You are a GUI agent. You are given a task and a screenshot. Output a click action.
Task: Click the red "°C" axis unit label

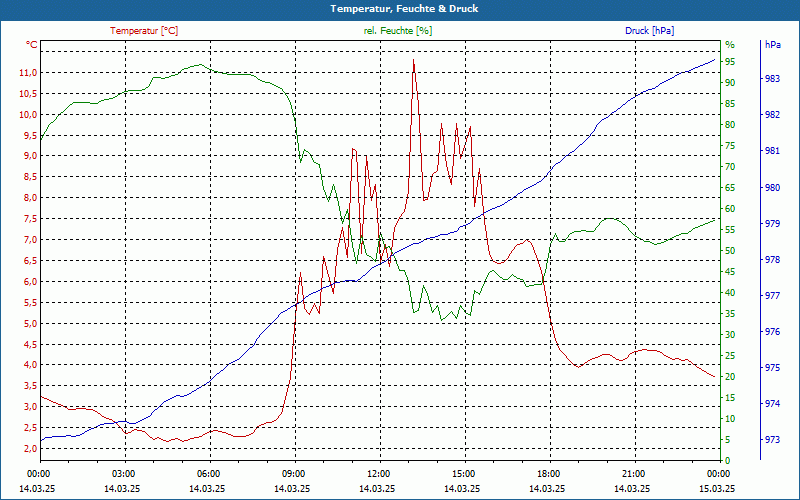[32, 45]
